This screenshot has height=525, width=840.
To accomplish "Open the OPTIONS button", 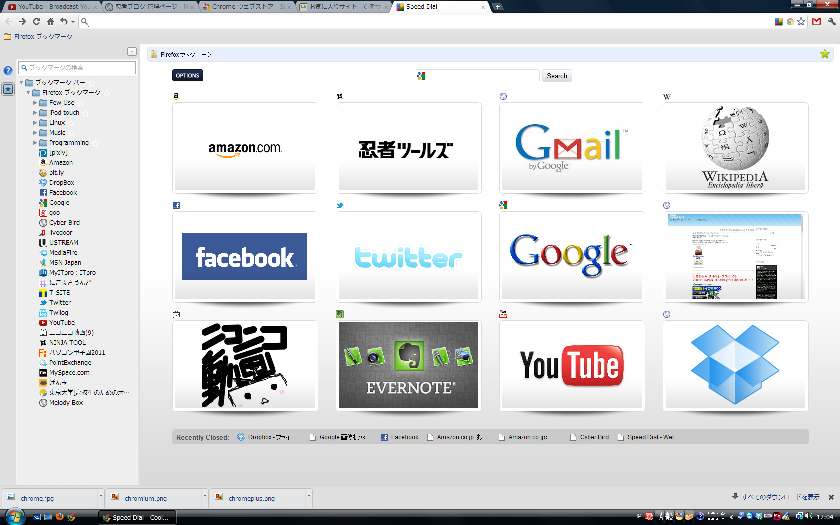I will pos(188,76).
